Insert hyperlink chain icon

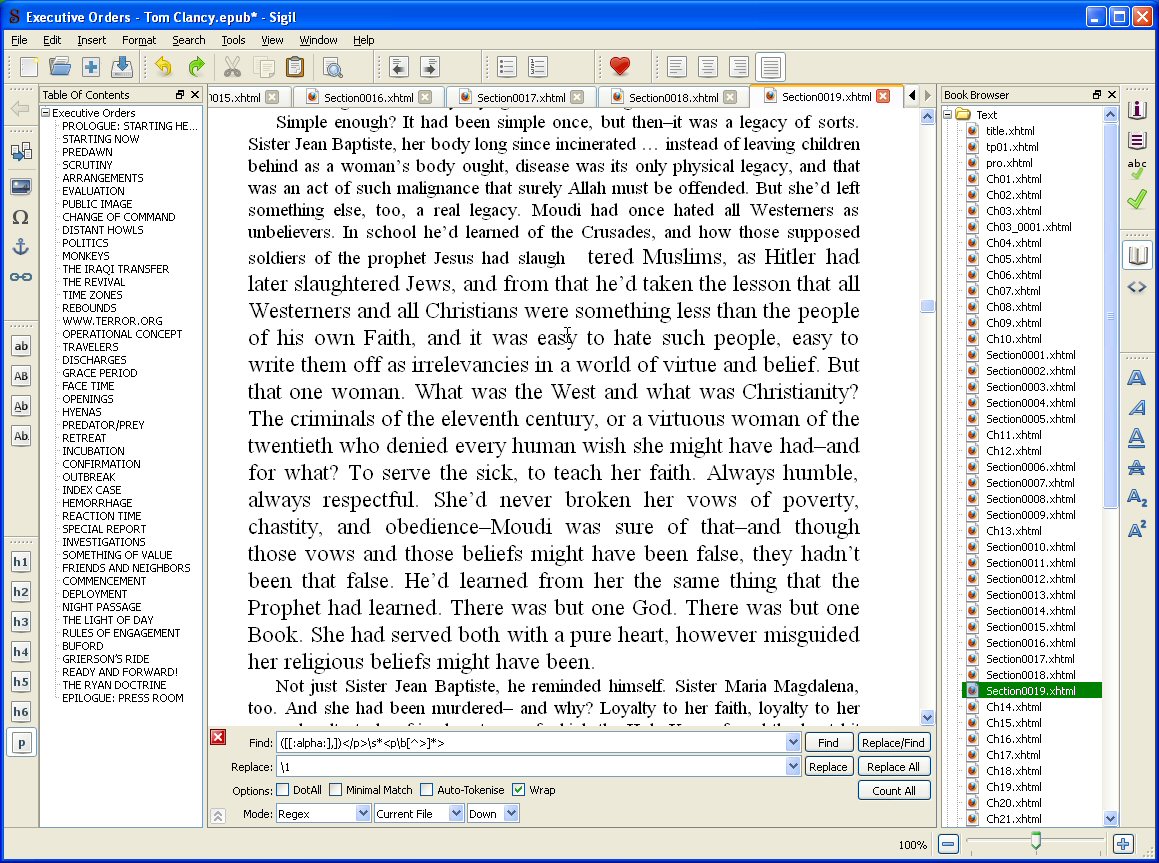(x=21, y=277)
